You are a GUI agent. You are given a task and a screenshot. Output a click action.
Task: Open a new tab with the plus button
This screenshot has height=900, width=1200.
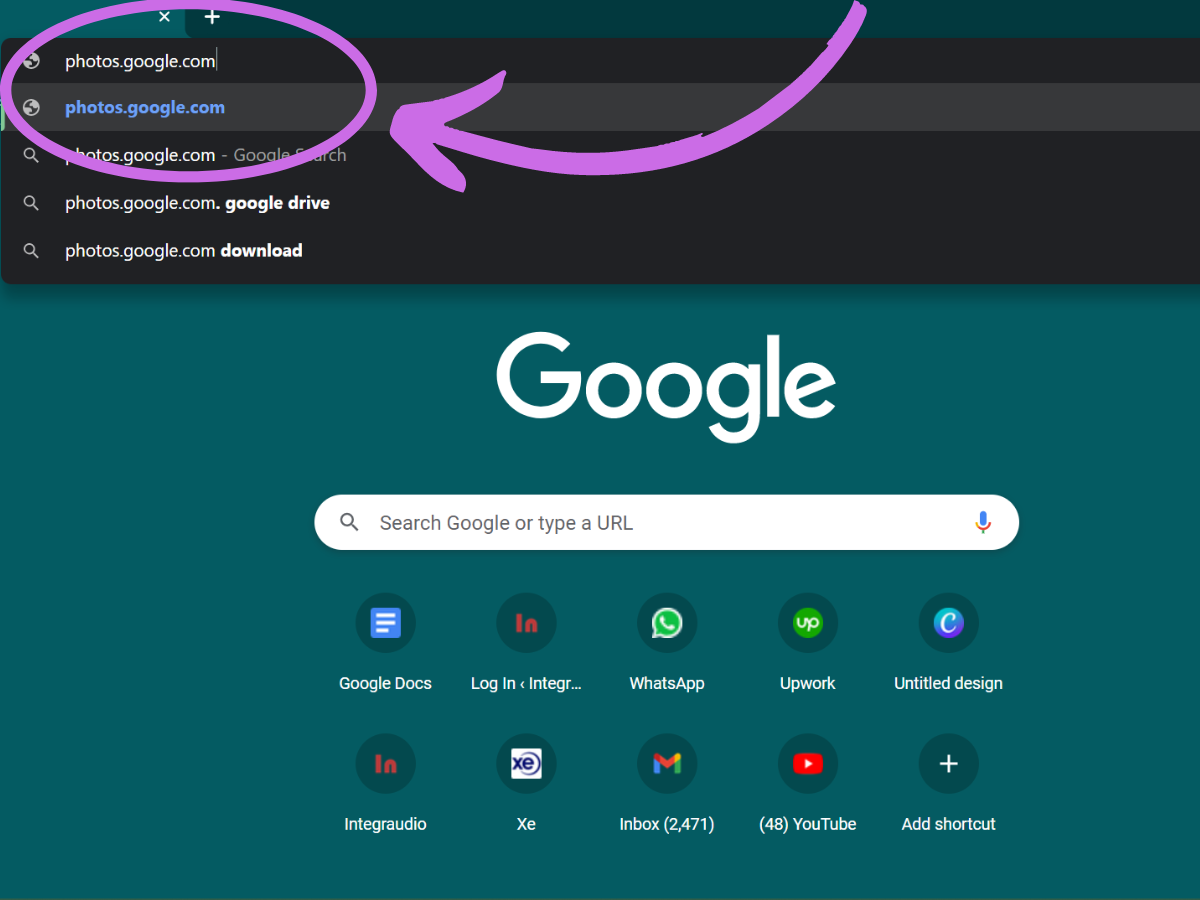tap(212, 17)
